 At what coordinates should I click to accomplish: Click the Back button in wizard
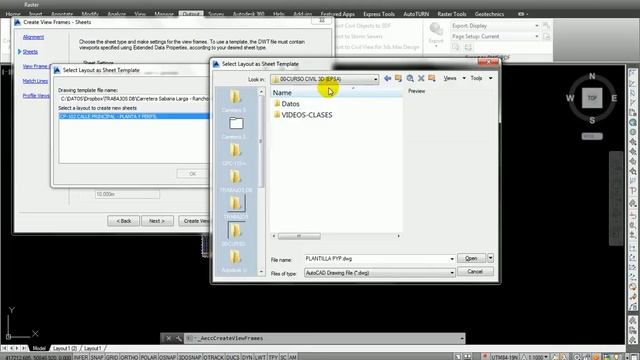point(124,221)
